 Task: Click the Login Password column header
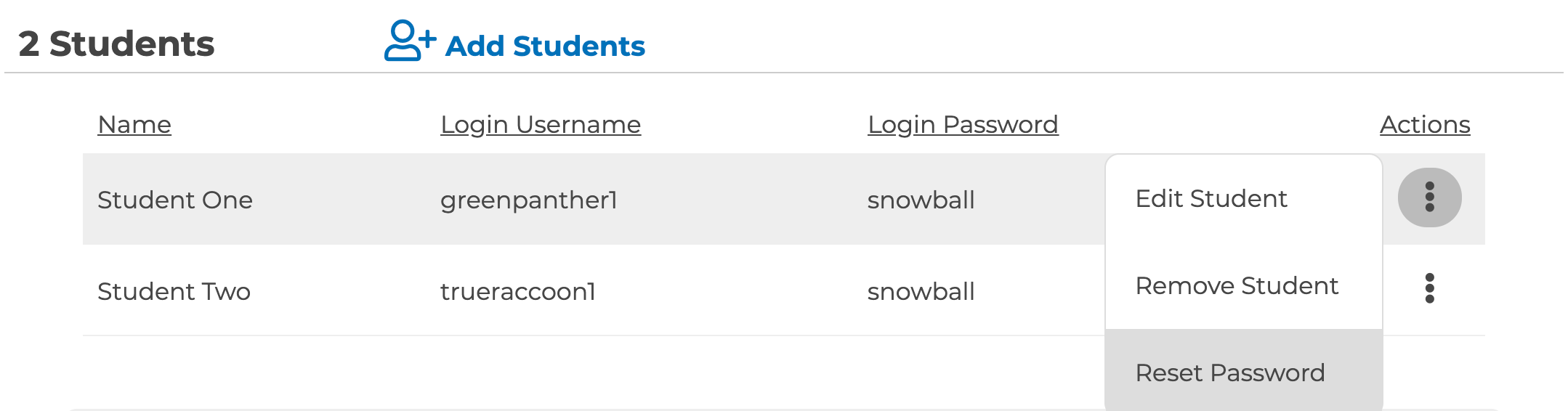click(x=962, y=125)
